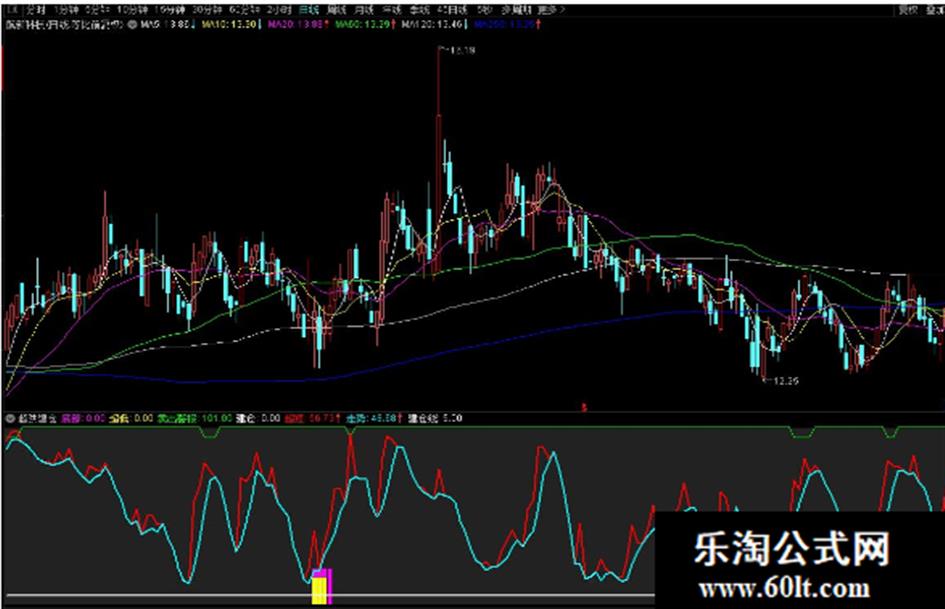Switch to the 周线 weekly tab
Viewport: 945px width, 609px height.
pos(336,10)
